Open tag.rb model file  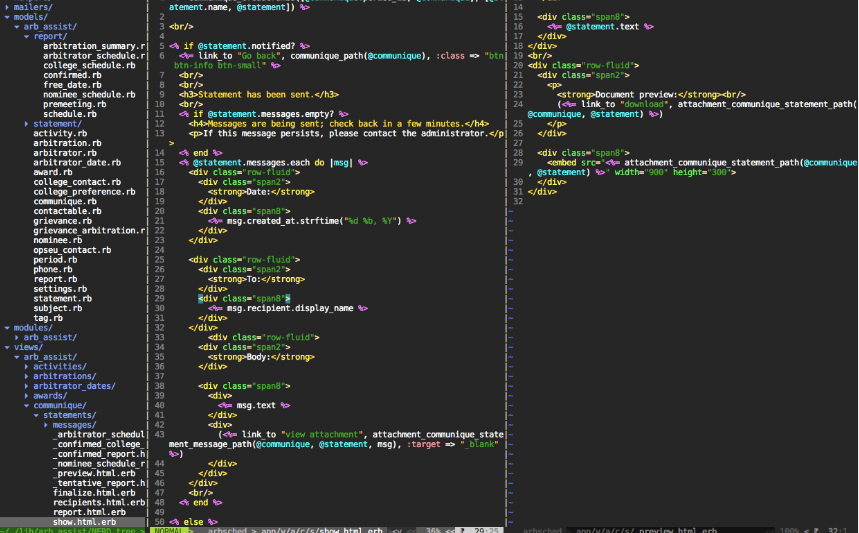tap(48, 318)
